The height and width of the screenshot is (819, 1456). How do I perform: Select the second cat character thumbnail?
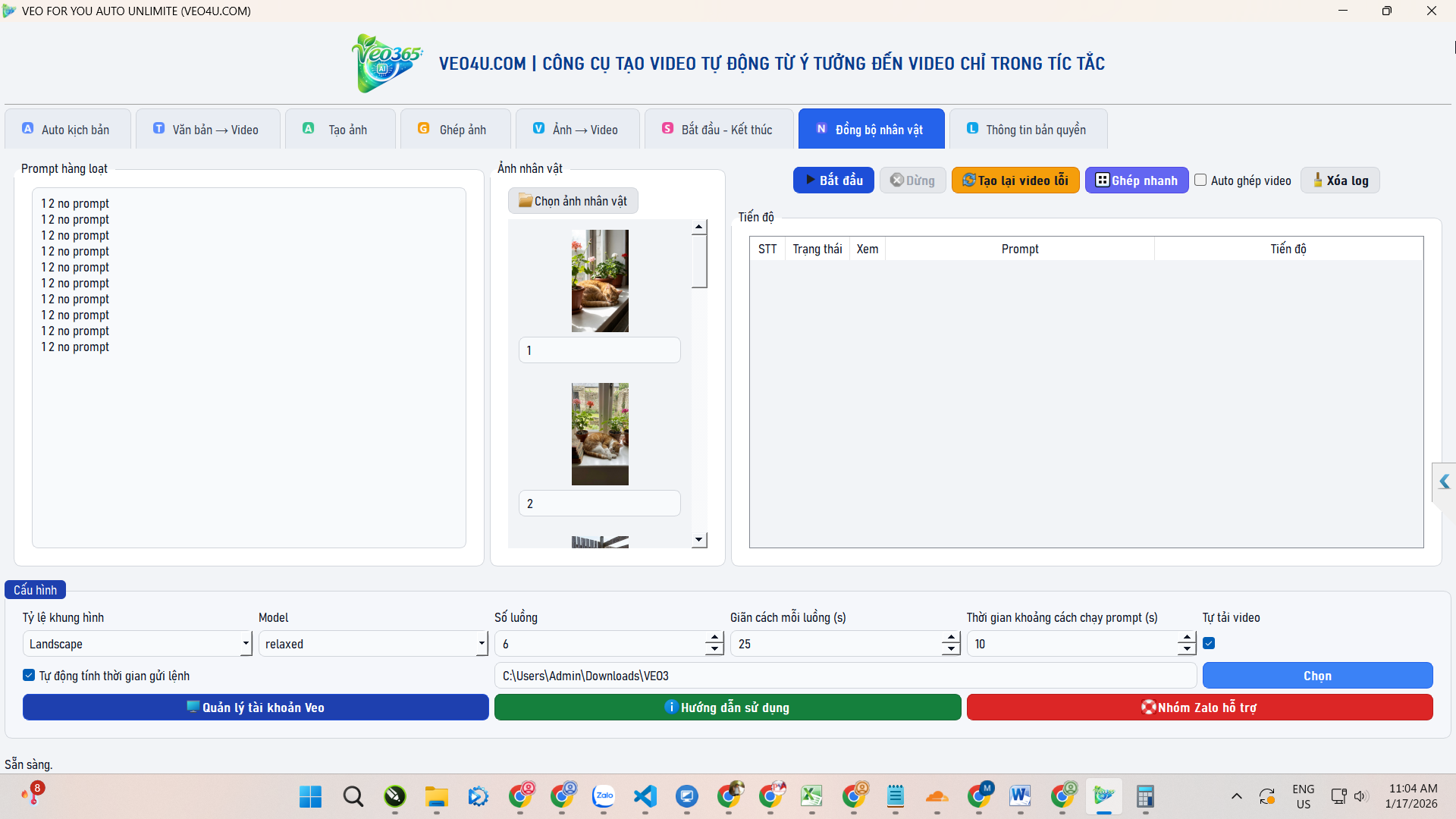pos(599,433)
